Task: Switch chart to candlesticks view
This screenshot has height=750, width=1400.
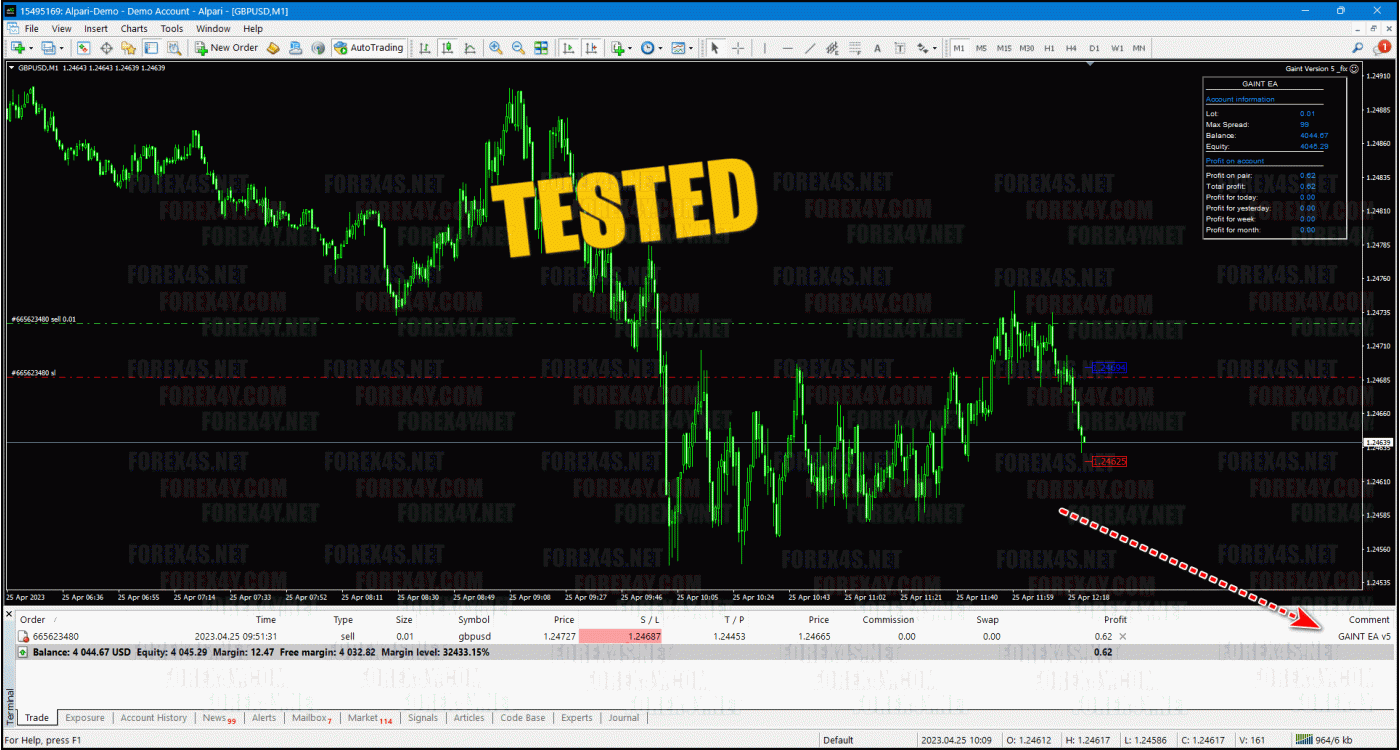Action: click(447, 48)
